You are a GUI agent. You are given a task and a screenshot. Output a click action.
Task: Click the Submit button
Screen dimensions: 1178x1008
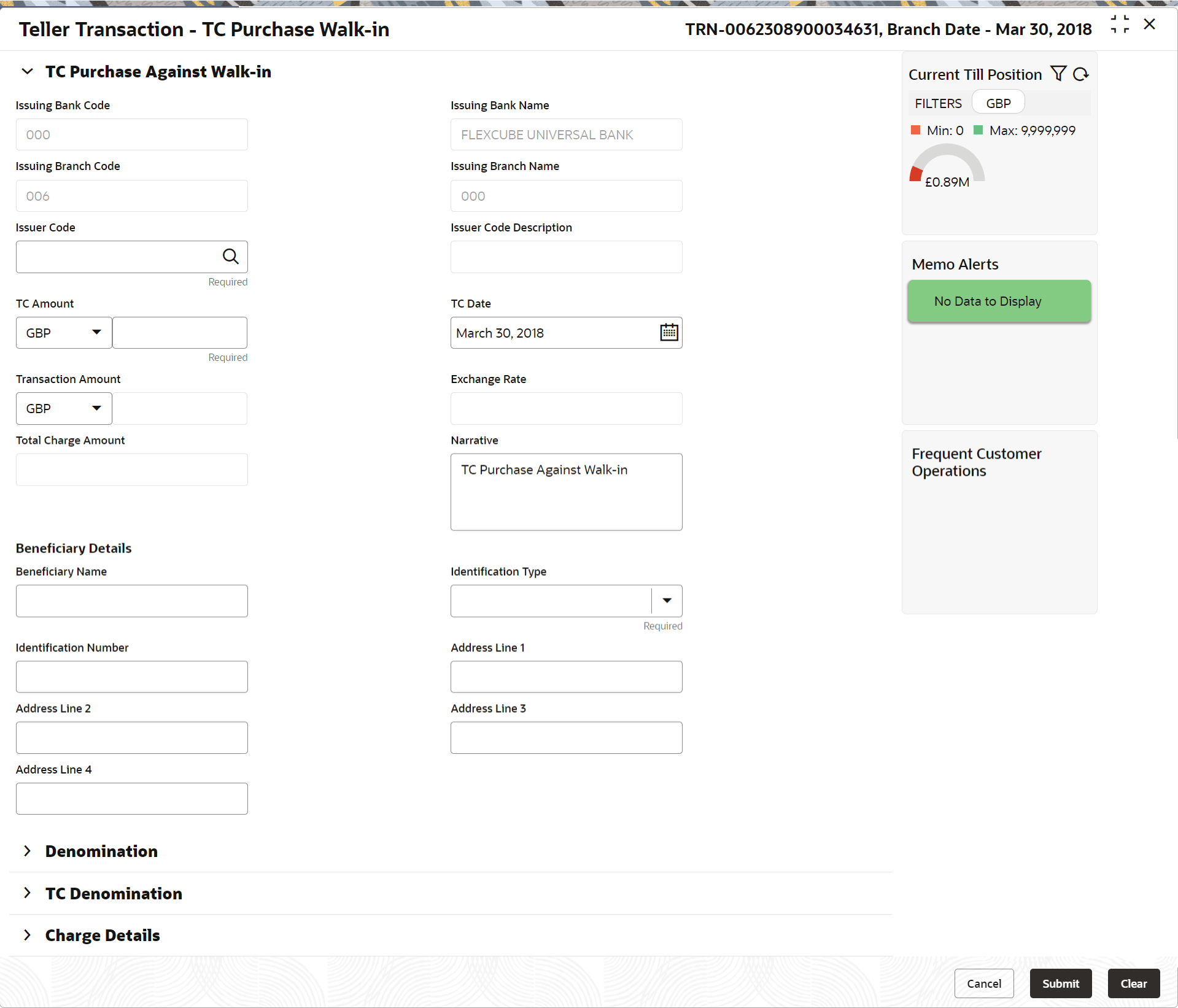(1061, 983)
